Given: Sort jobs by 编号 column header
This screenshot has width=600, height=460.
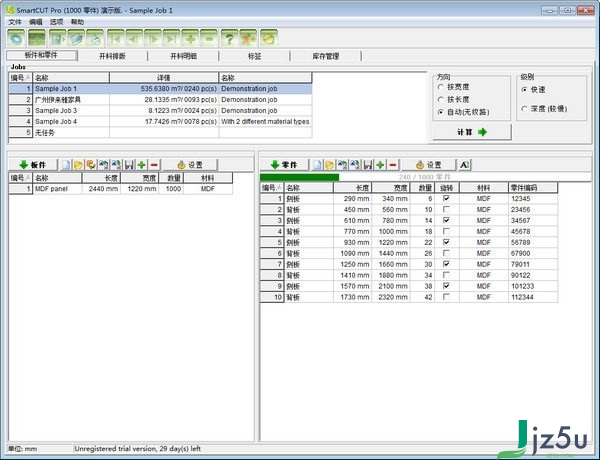Looking at the screenshot, I should pyautogui.click(x=20, y=78).
